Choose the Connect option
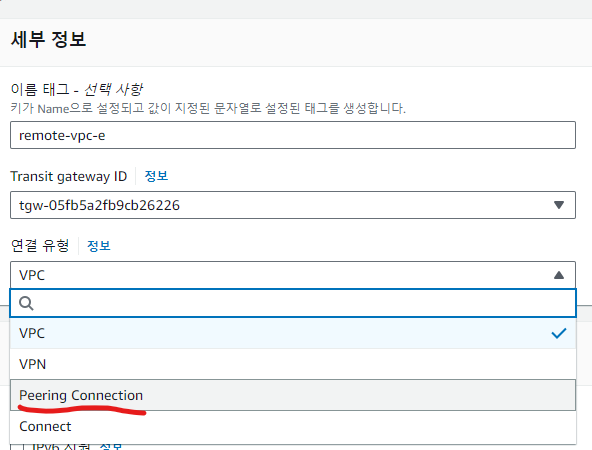Screen dimensions: 592x450 [293, 426]
